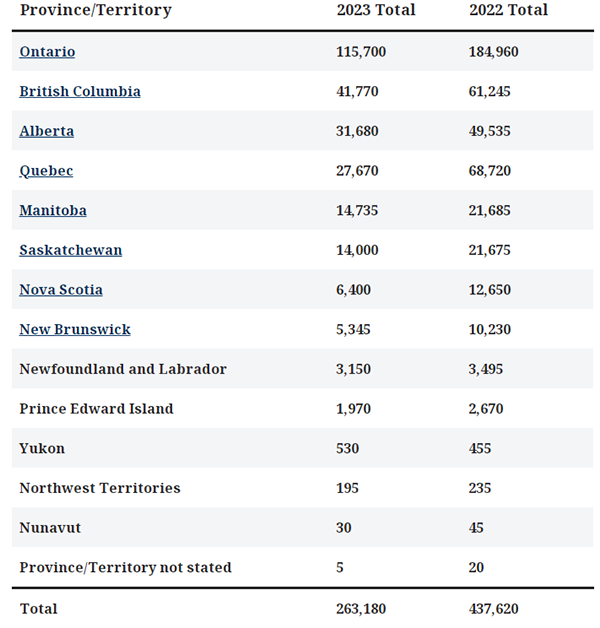
Task: Click the Yukon 2023 value 530
Action: click(x=349, y=449)
